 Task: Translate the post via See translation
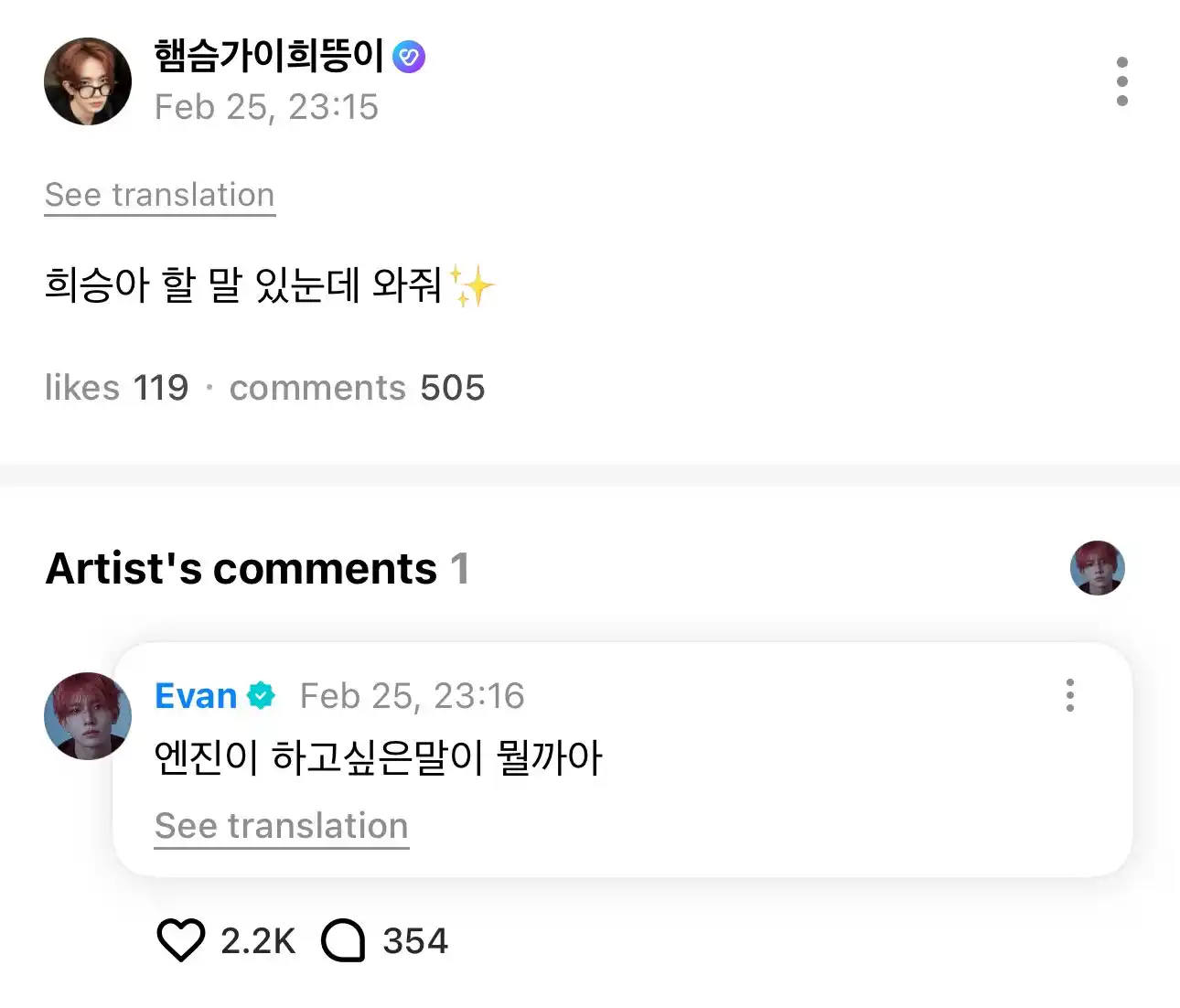click(160, 195)
